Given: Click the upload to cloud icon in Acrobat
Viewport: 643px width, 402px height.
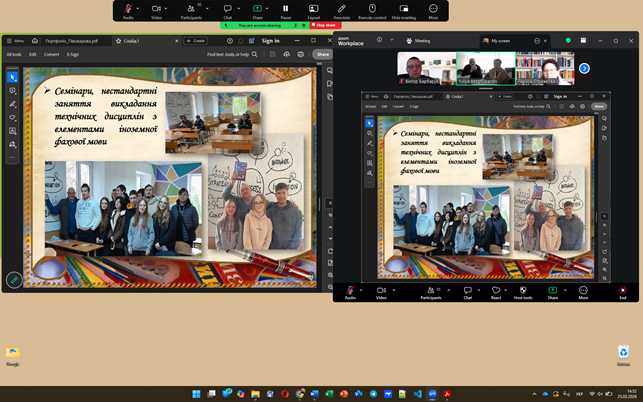Looking at the screenshot, I should [286, 54].
